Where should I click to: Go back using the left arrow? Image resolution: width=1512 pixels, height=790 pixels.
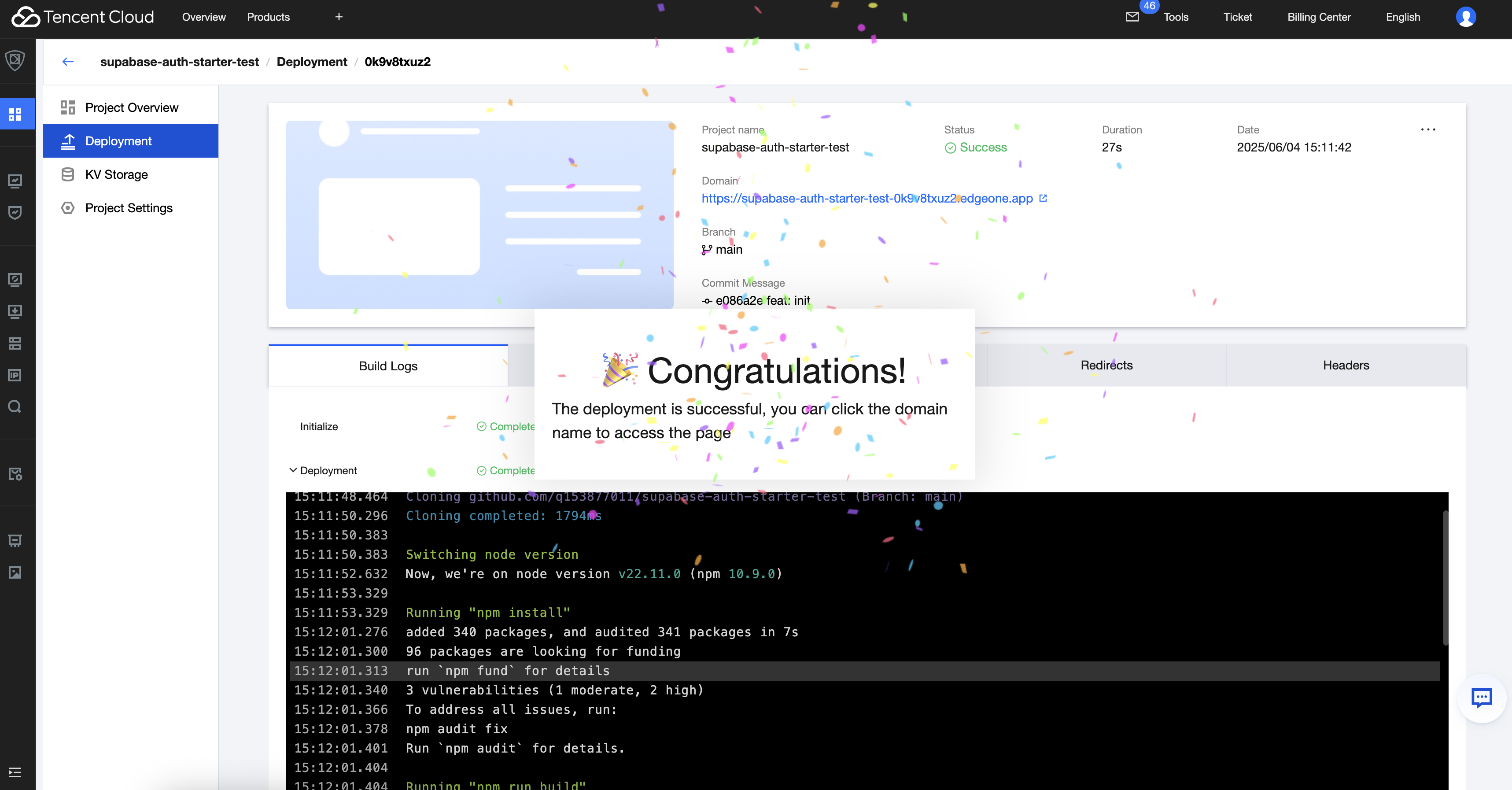click(68, 62)
